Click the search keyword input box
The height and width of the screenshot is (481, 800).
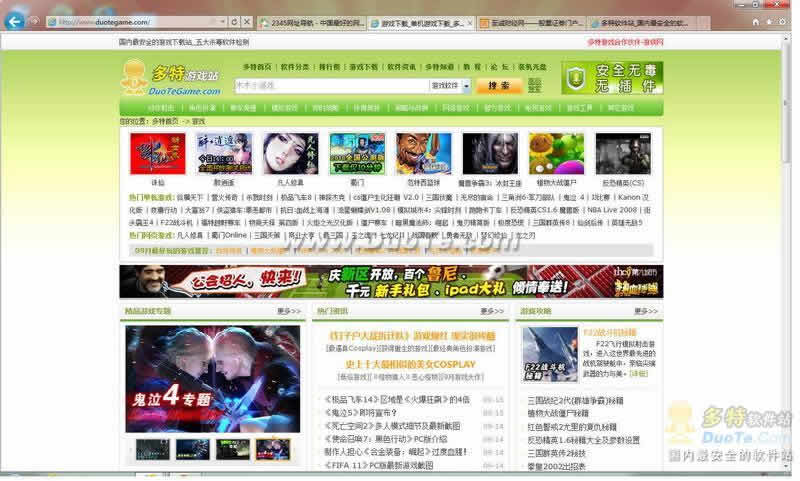(330, 86)
